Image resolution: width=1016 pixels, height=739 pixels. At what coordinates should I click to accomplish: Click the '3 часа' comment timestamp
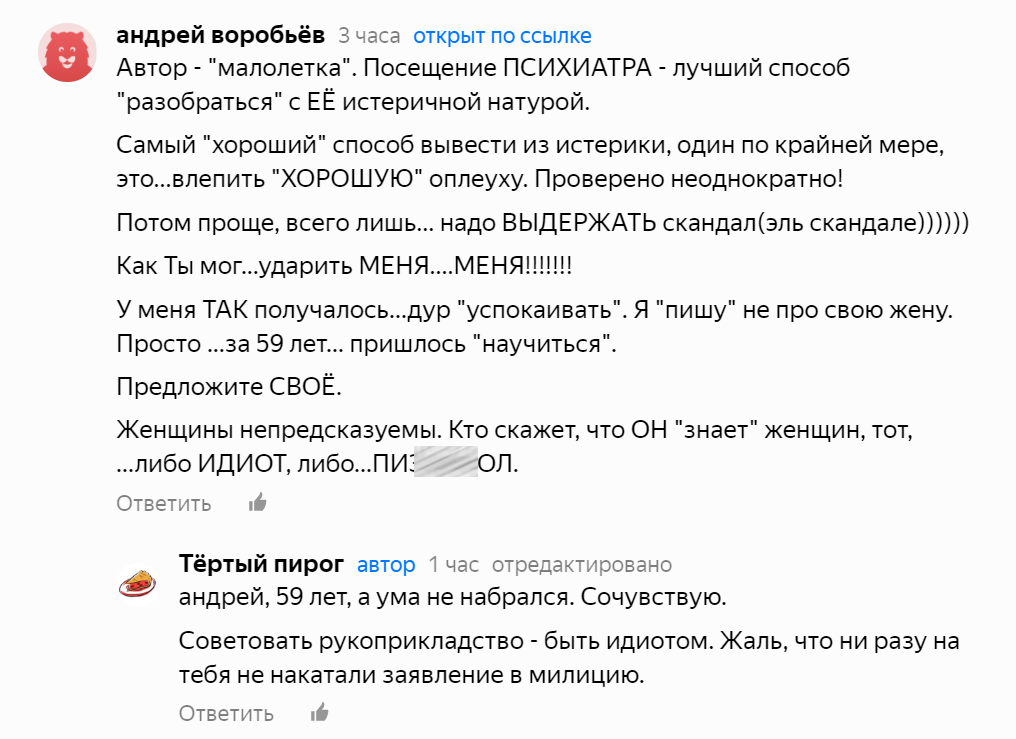(369, 36)
